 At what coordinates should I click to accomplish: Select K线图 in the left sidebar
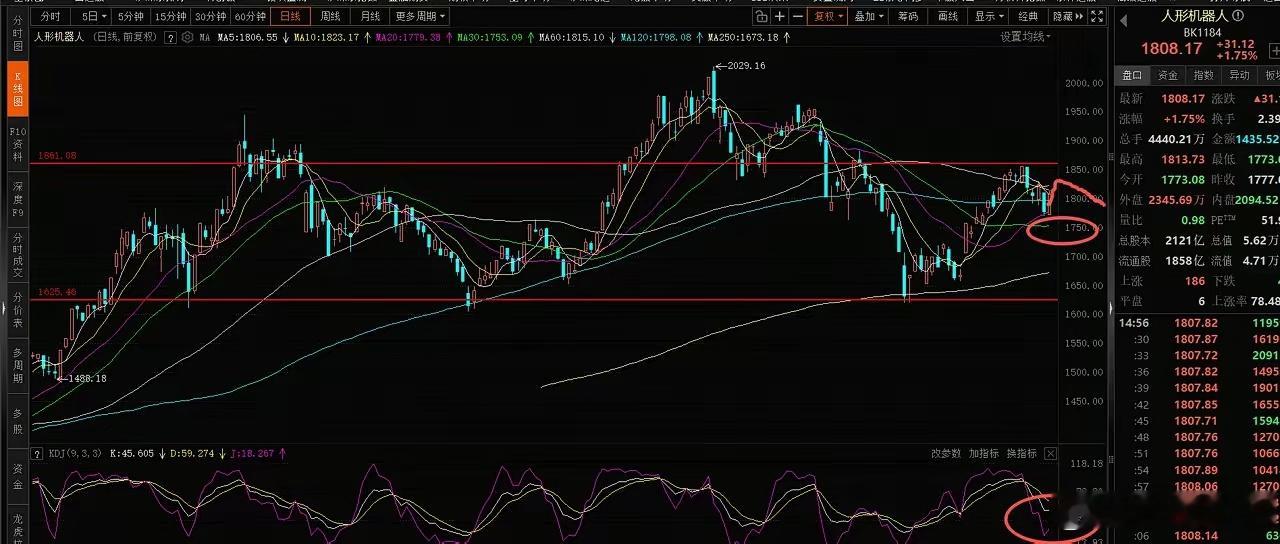(16, 88)
